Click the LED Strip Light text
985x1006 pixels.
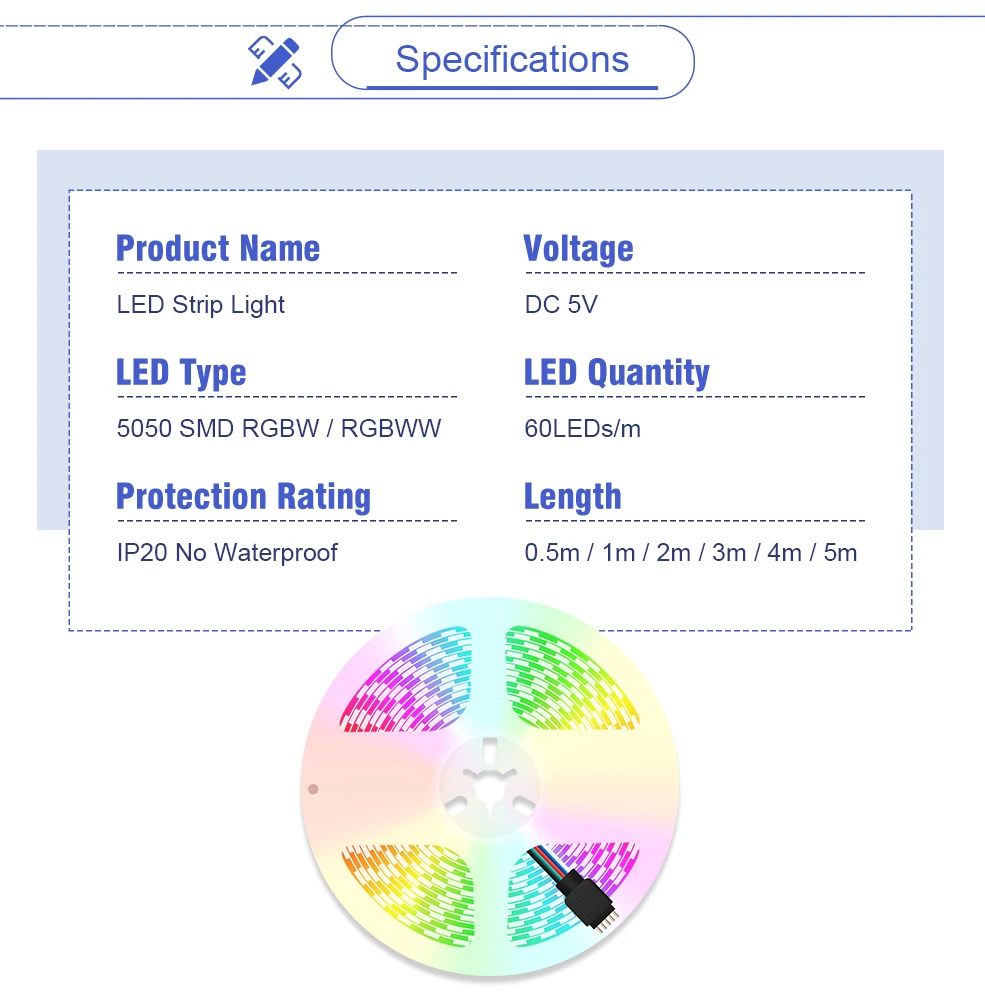pyautogui.click(x=201, y=305)
